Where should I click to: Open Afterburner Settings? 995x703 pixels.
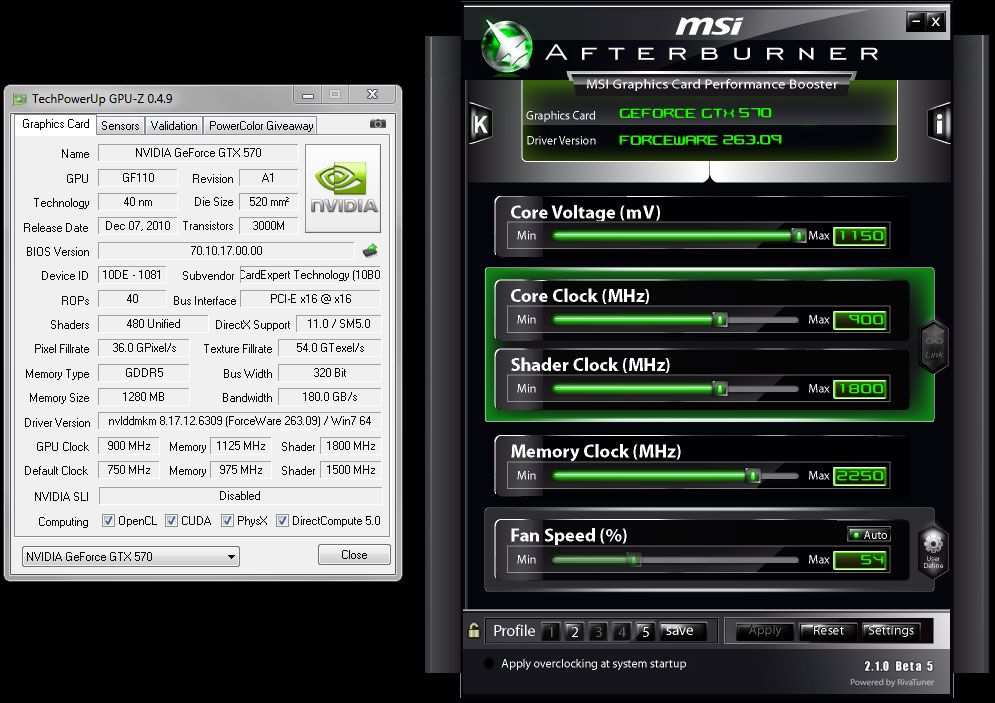point(892,631)
